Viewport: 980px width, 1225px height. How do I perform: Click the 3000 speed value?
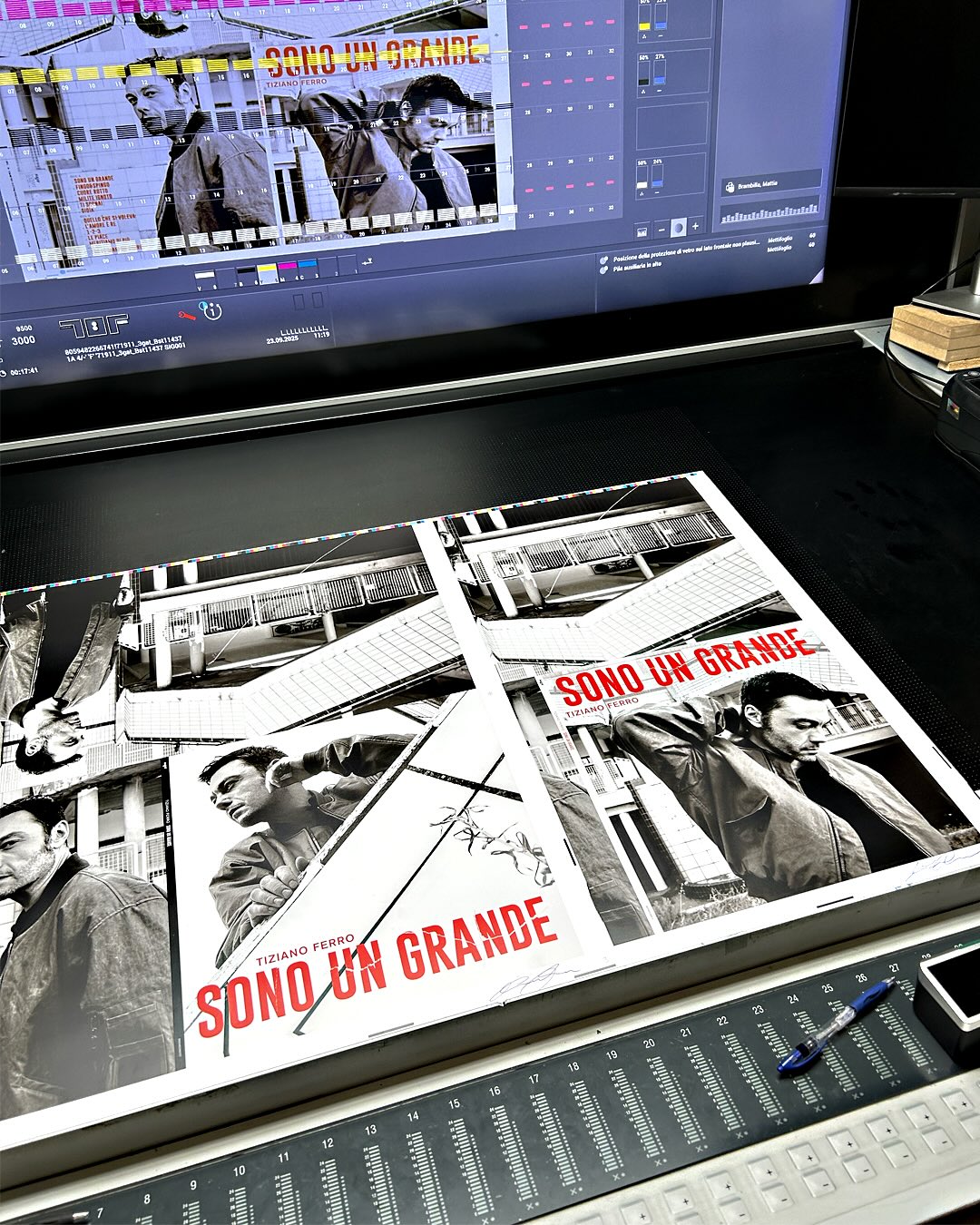[x=23, y=340]
